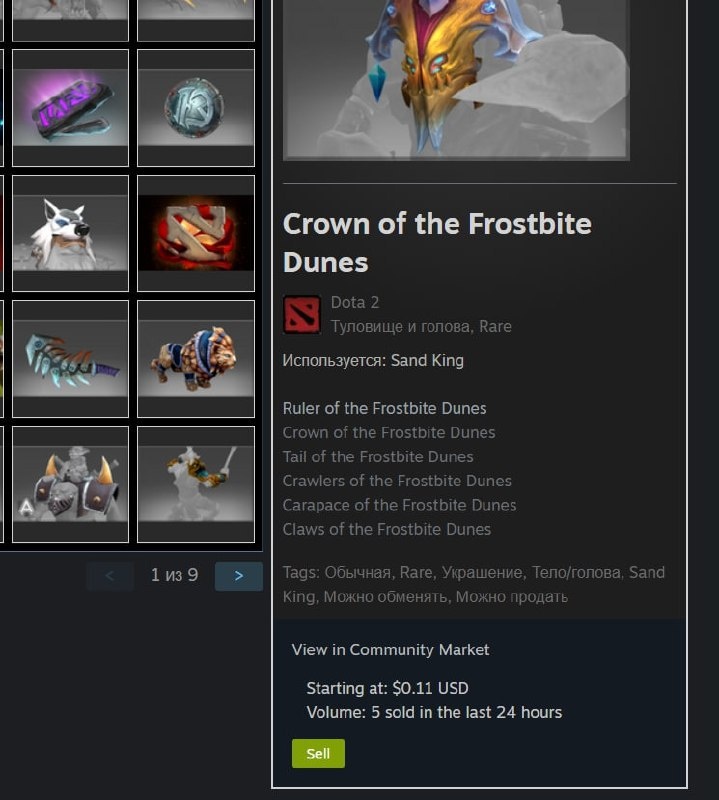This screenshot has width=719, height=800.
Task: Select the horned shoulder armor item
Action: [70, 484]
